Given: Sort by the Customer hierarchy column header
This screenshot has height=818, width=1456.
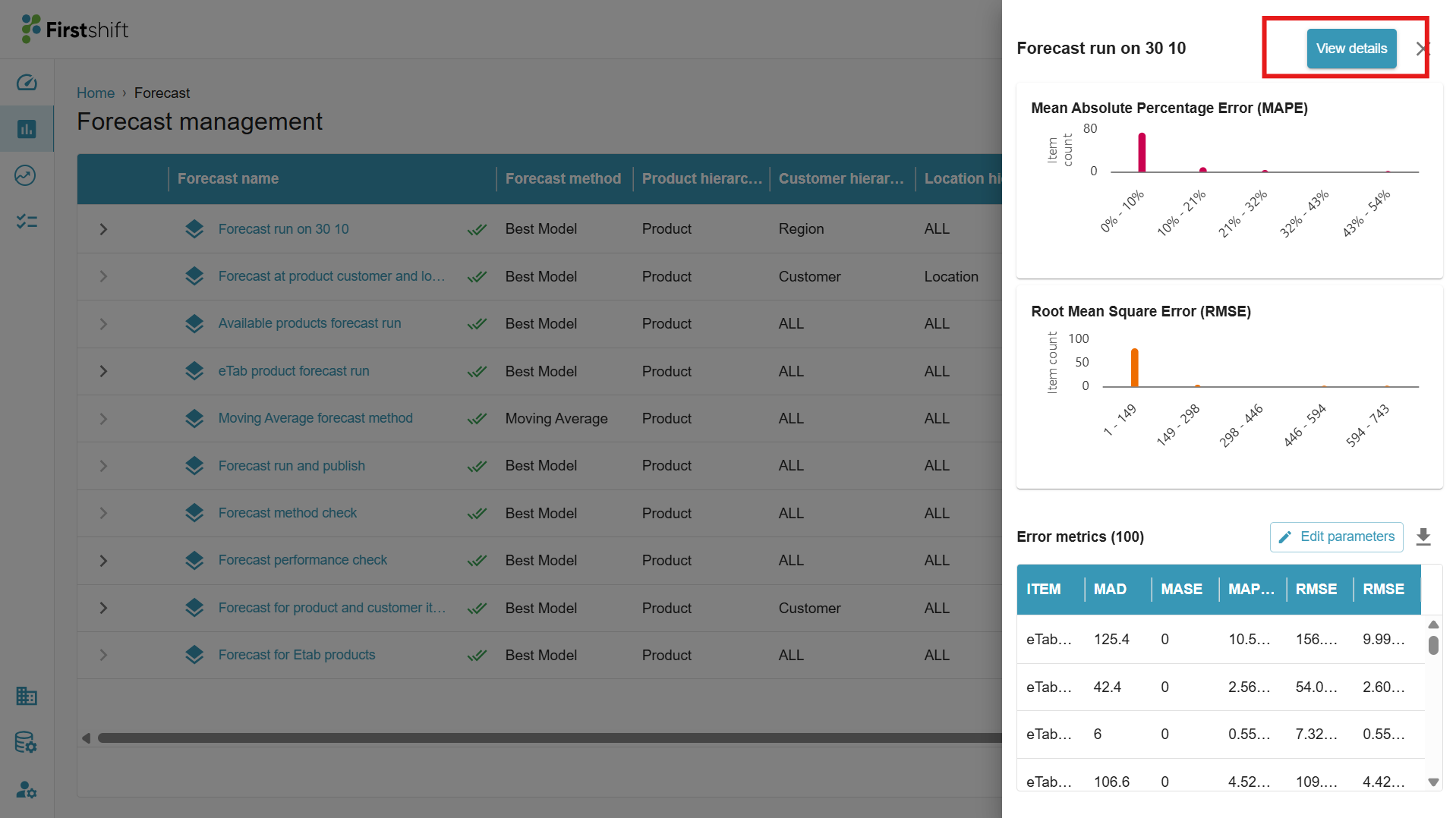Looking at the screenshot, I should click(x=841, y=178).
